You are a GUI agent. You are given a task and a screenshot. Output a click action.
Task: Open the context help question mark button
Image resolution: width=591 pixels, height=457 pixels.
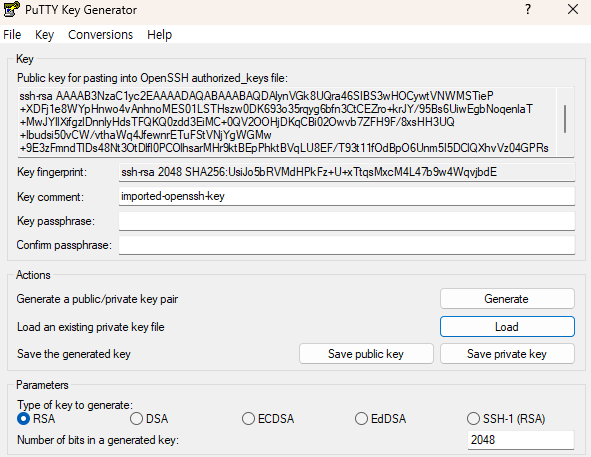(528, 9)
